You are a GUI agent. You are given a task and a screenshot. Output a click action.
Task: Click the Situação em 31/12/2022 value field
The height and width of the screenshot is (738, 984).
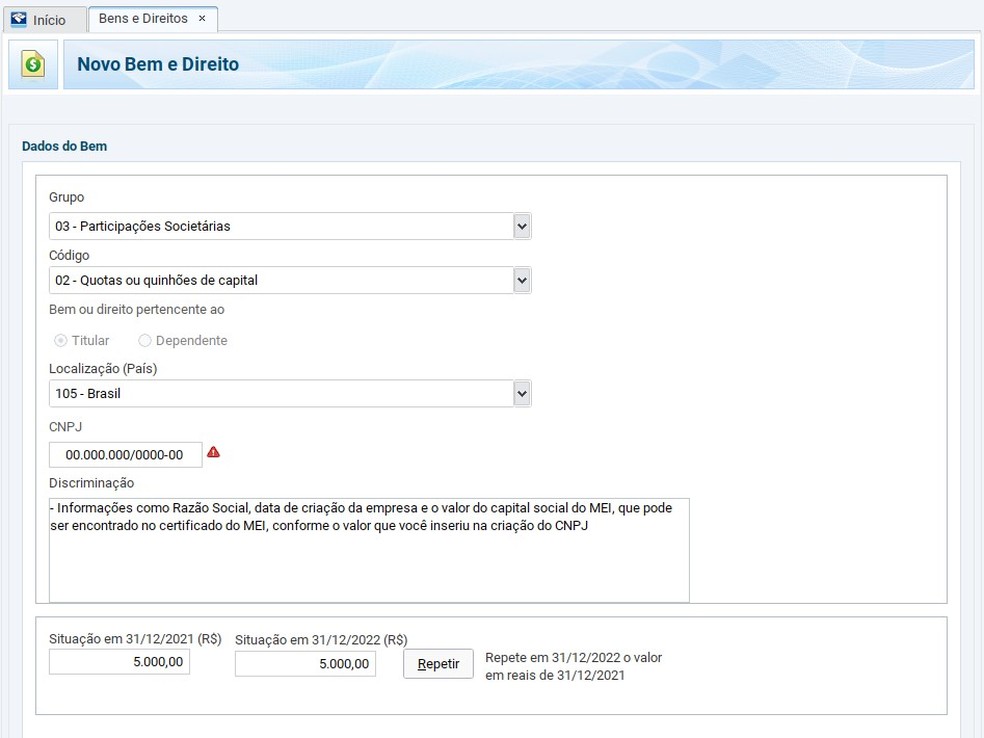[305, 664]
